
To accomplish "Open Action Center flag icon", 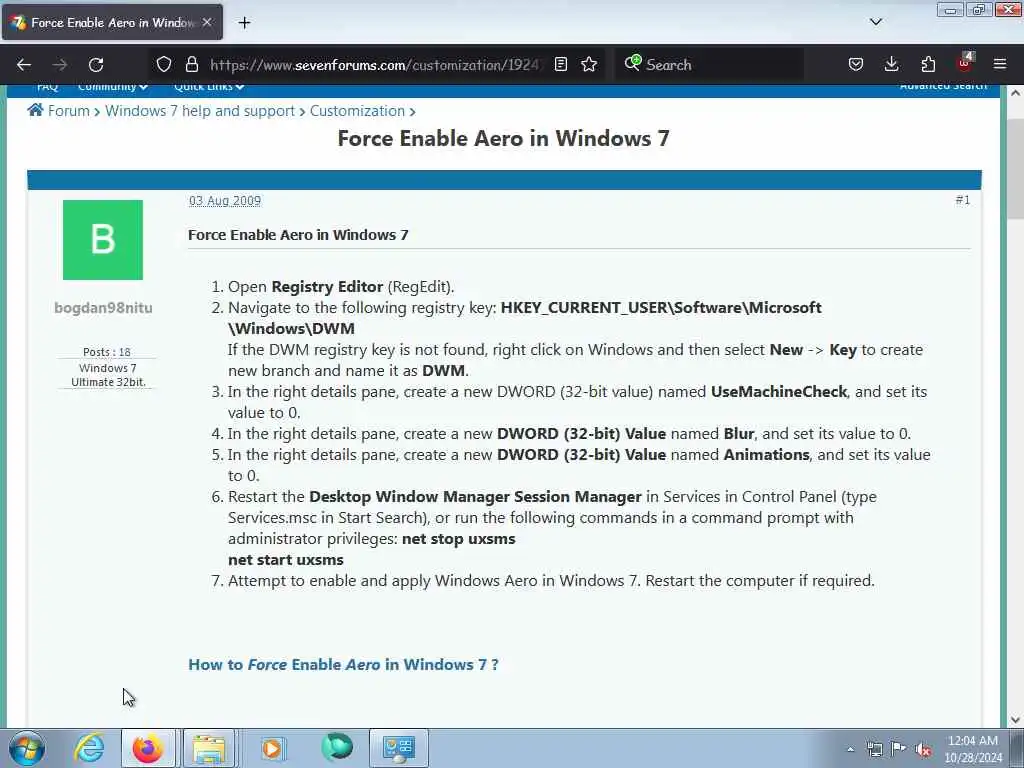I will 899,748.
